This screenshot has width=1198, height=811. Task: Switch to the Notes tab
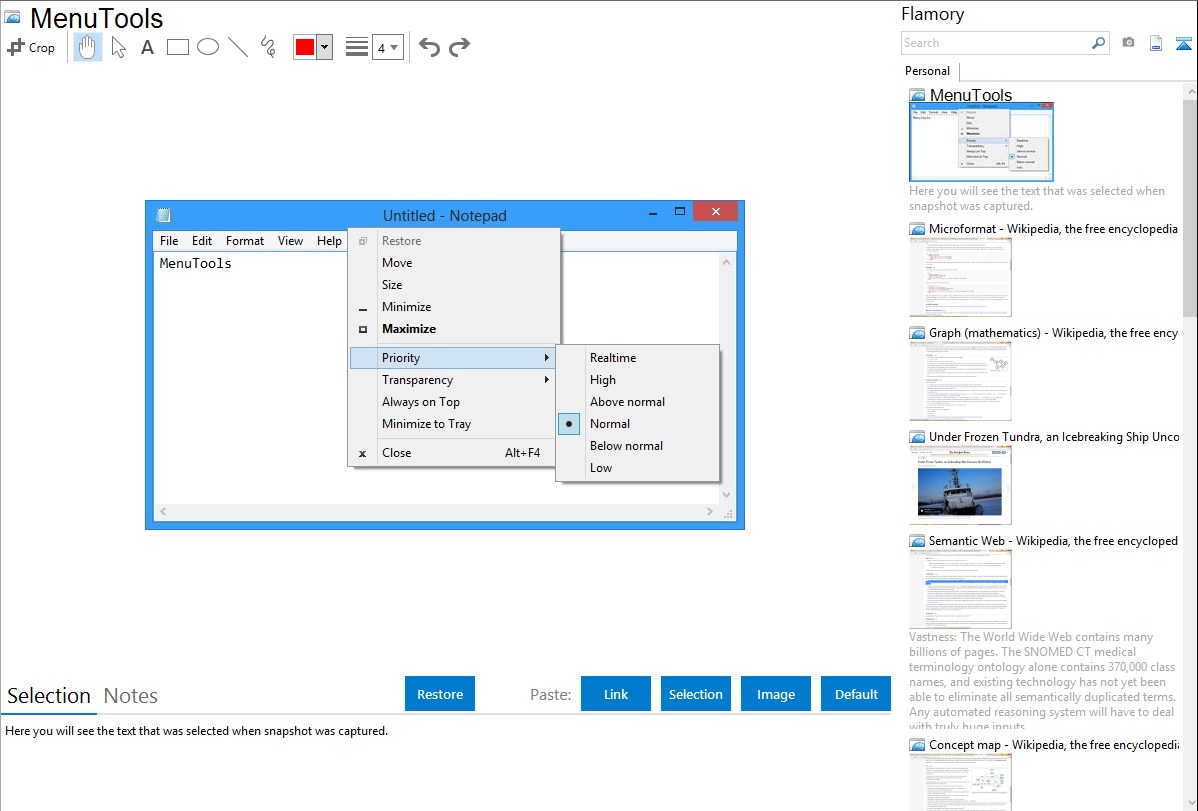[130, 696]
